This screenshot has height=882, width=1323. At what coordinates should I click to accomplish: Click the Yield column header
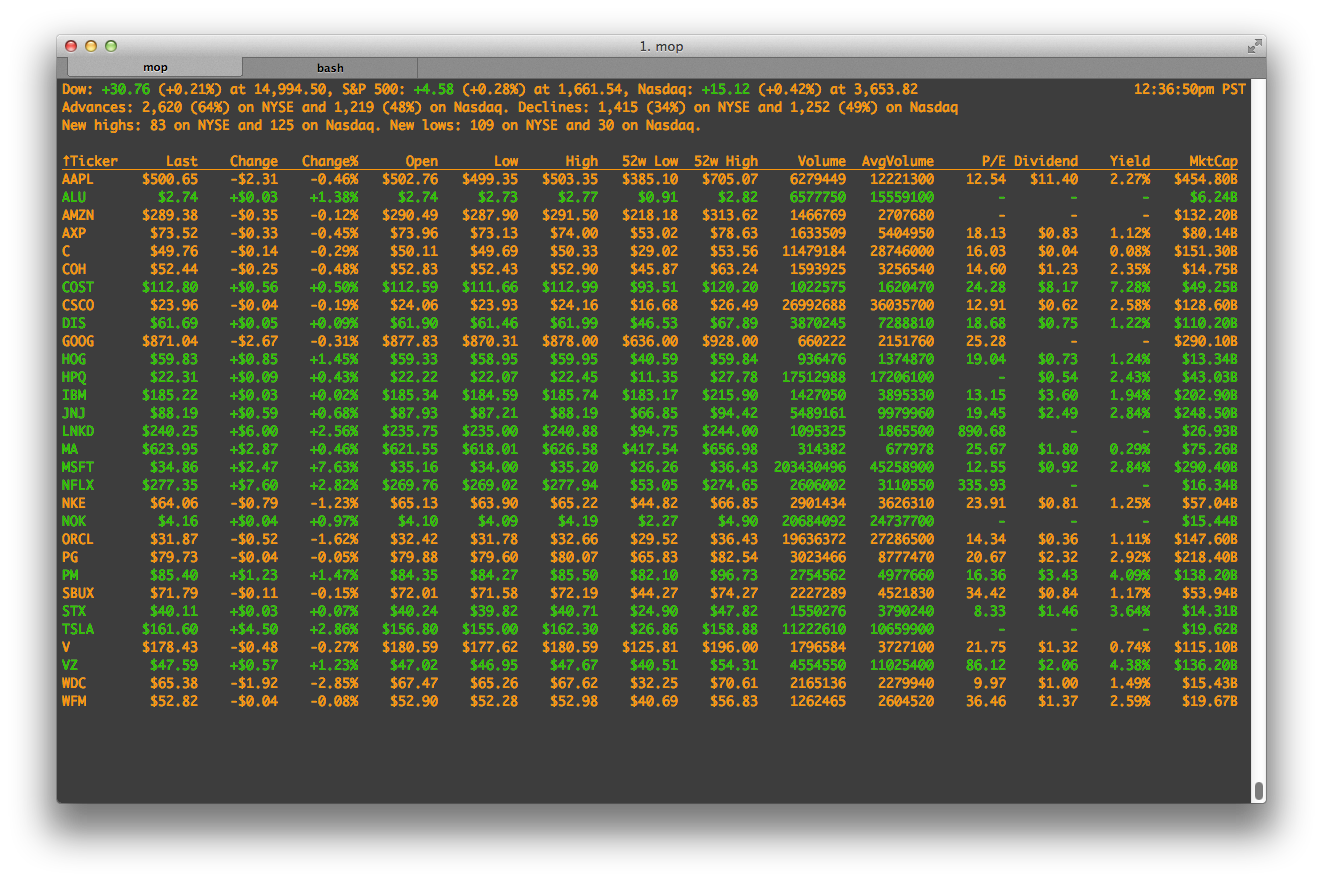tap(1130, 161)
